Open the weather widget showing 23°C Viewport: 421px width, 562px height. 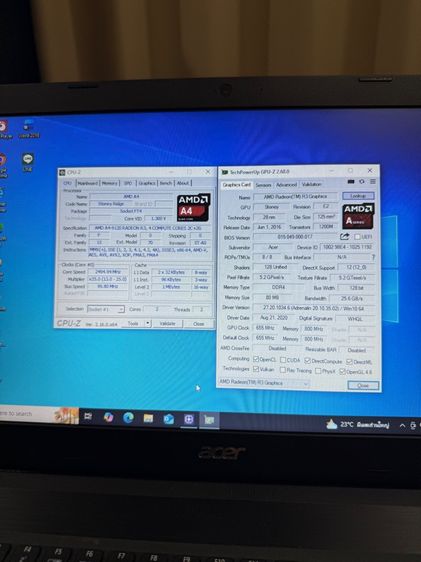[358, 425]
